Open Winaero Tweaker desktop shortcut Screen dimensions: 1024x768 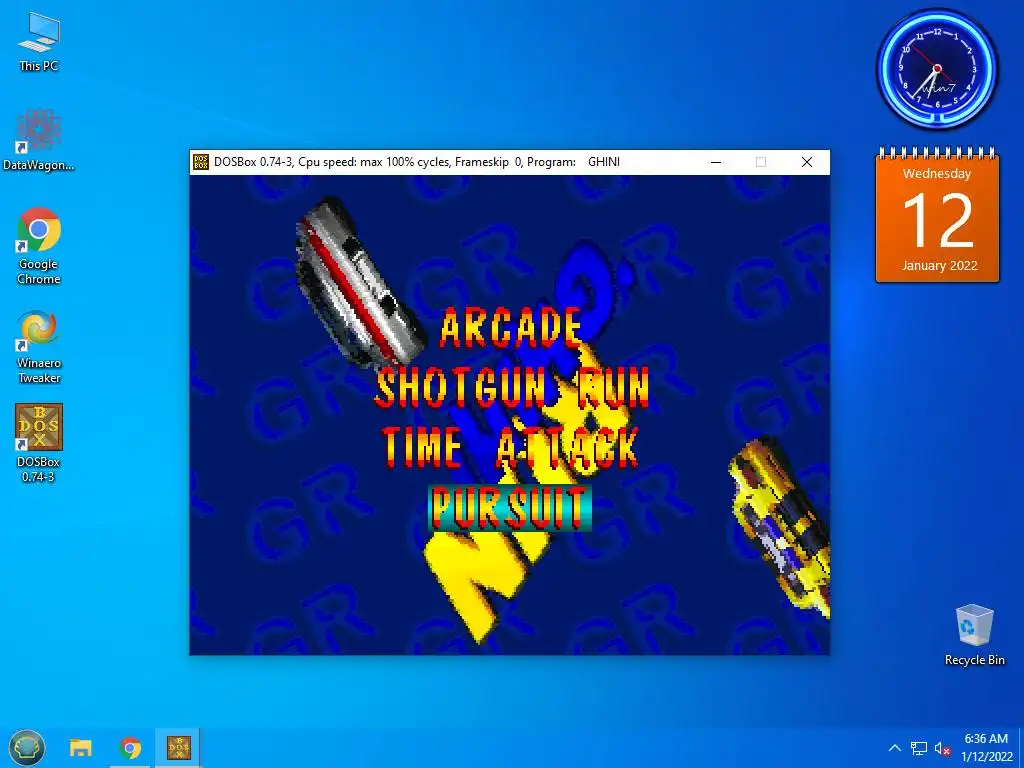[39, 347]
